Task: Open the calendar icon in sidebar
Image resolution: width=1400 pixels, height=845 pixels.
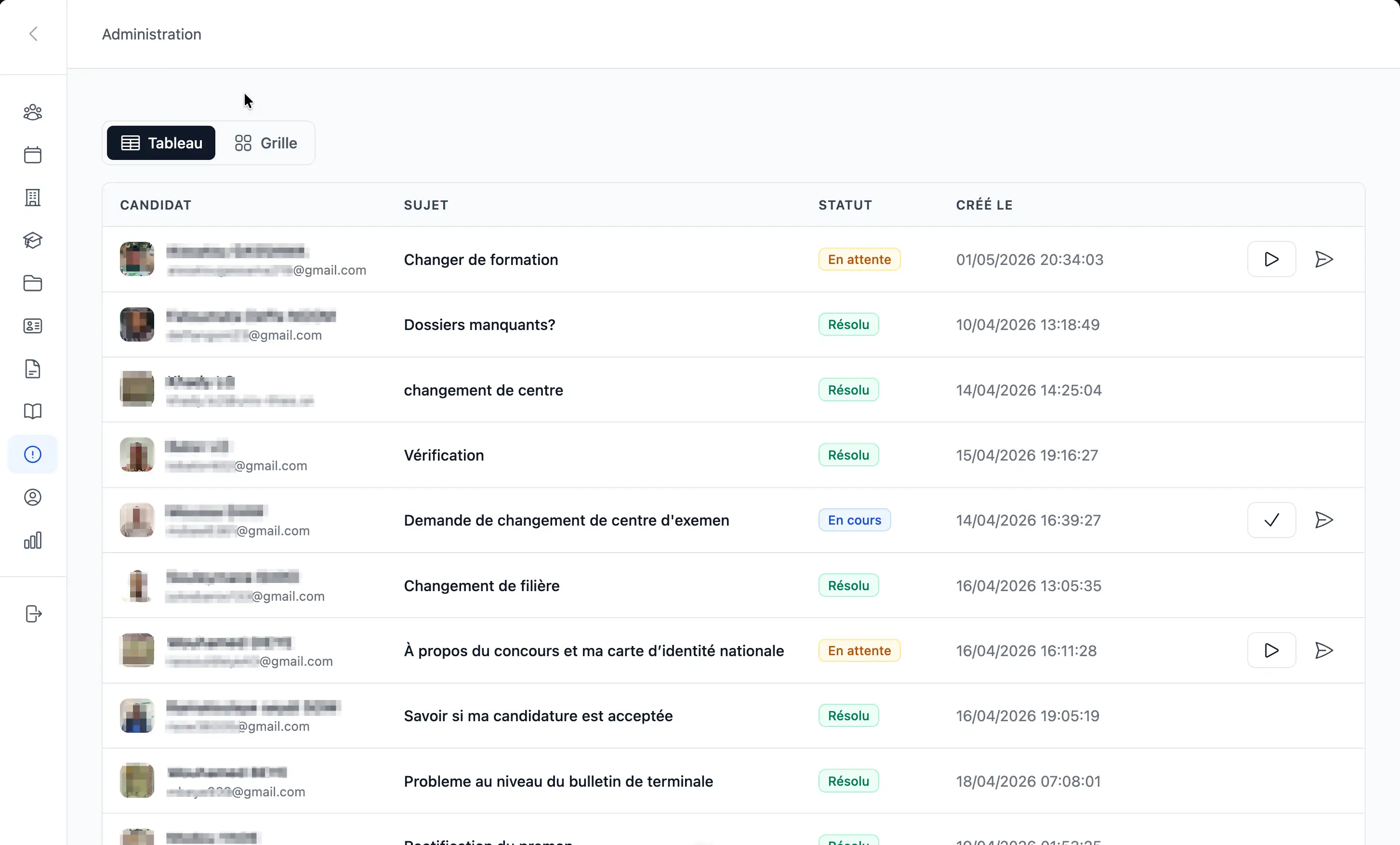Action: click(32, 155)
